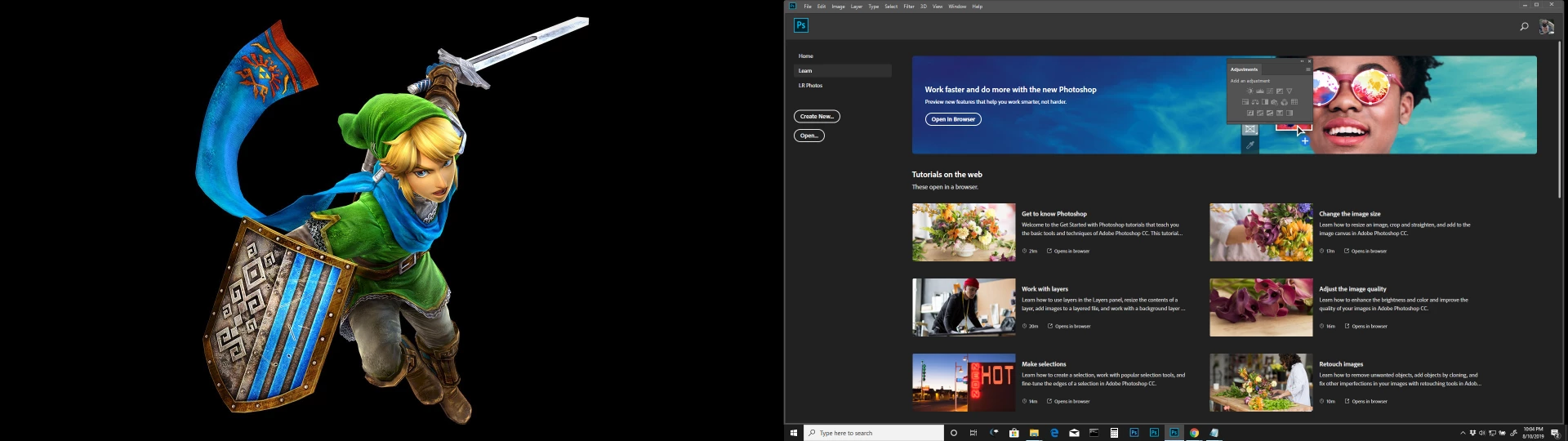Click the volume speaker tray icon
This screenshot has height=441, width=1568.
pyautogui.click(x=1481, y=433)
